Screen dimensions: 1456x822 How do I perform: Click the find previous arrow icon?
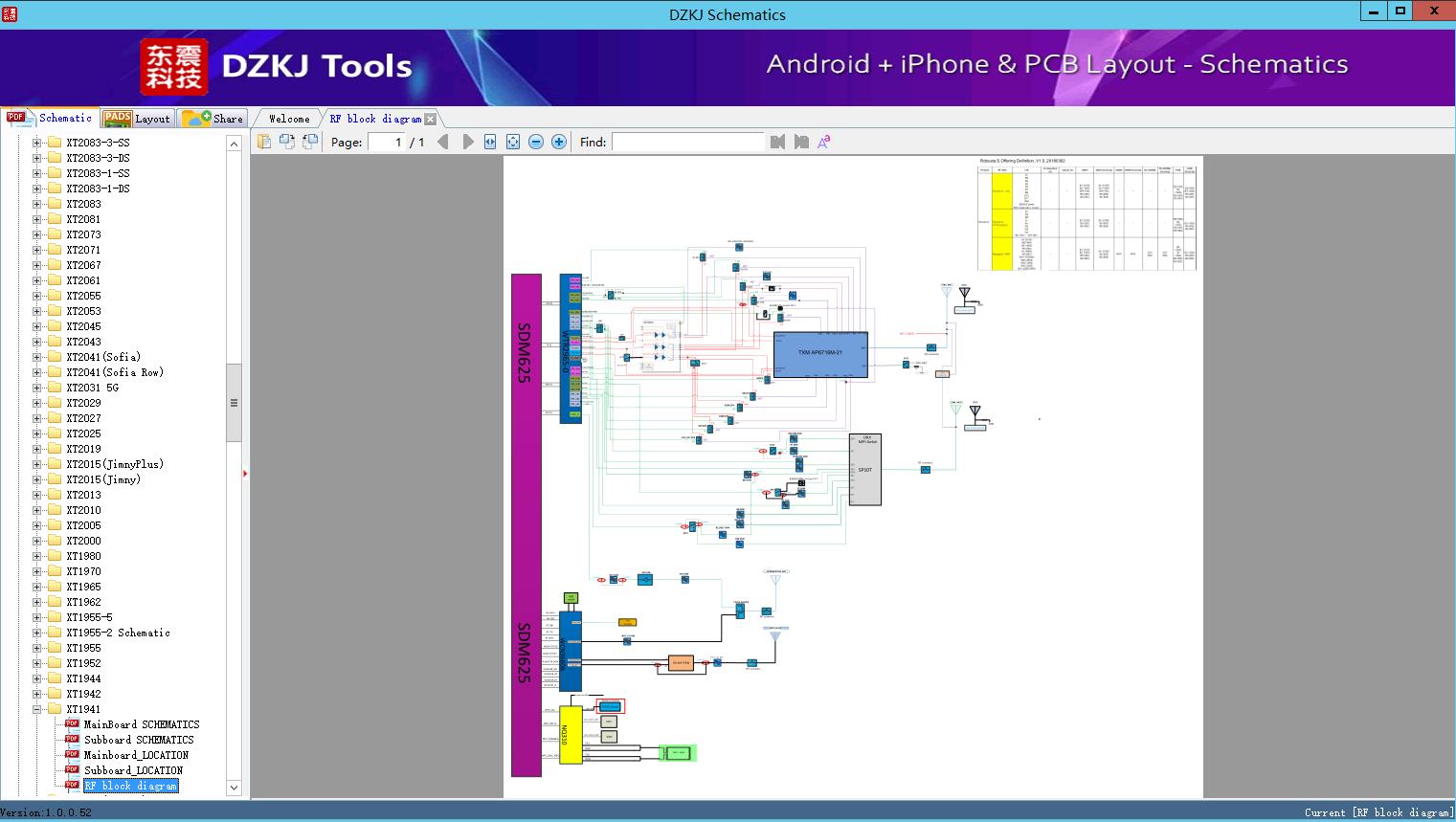[777, 141]
